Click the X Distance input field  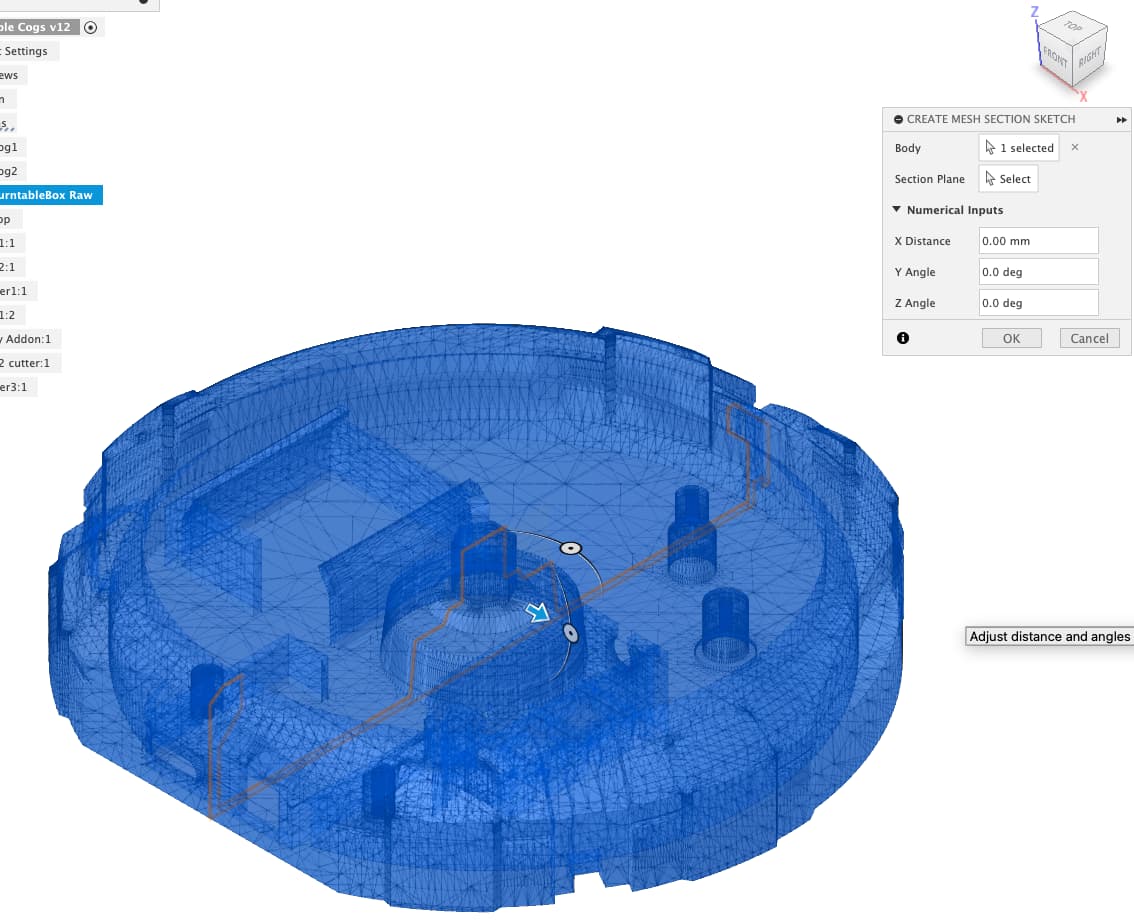pyautogui.click(x=1038, y=241)
